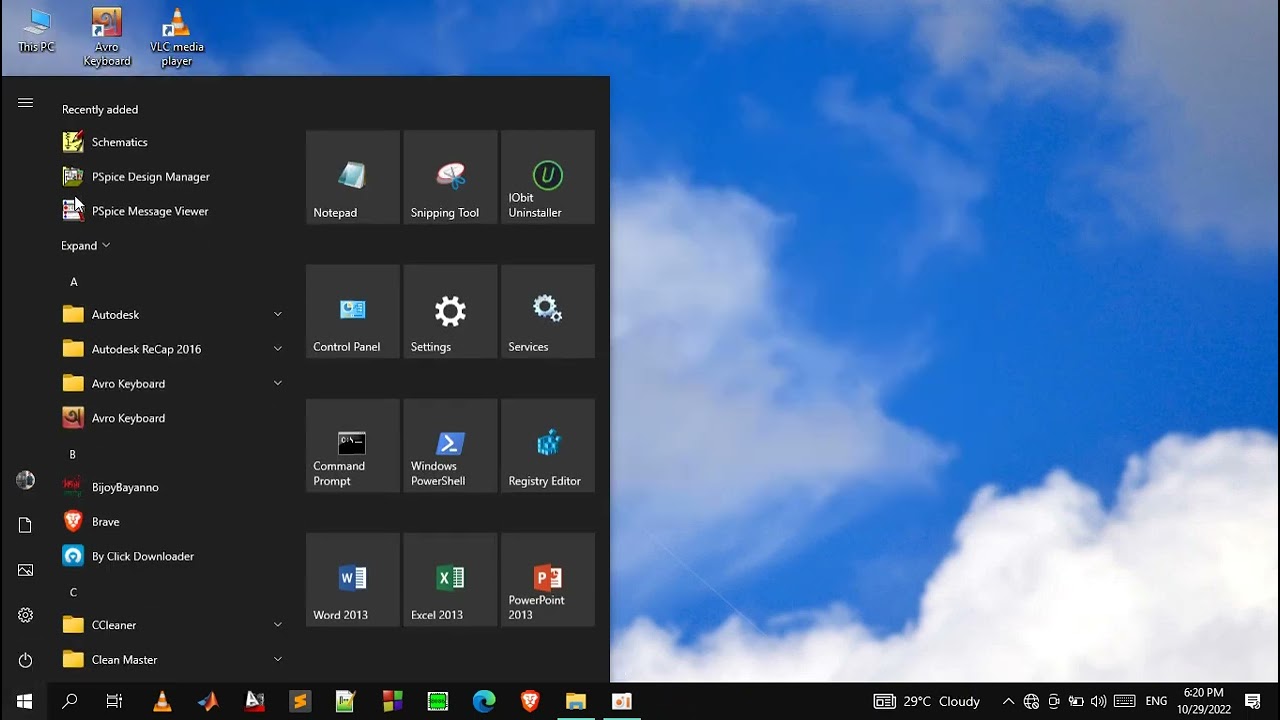
Task: Jump to the letter A index header
Action: pyautogui.click(x=73, y=282)
